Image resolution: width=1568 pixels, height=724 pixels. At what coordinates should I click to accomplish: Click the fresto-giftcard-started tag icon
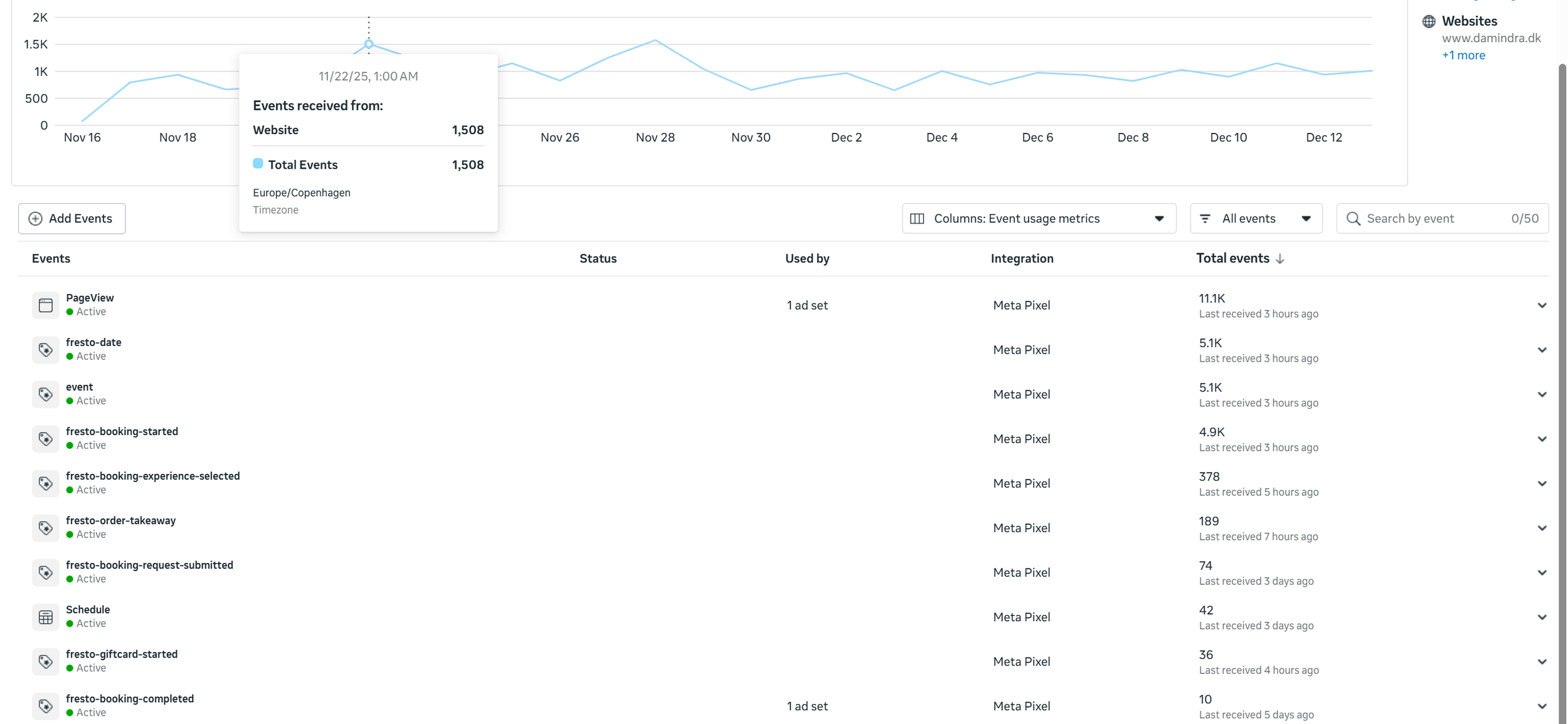[45, 661]
